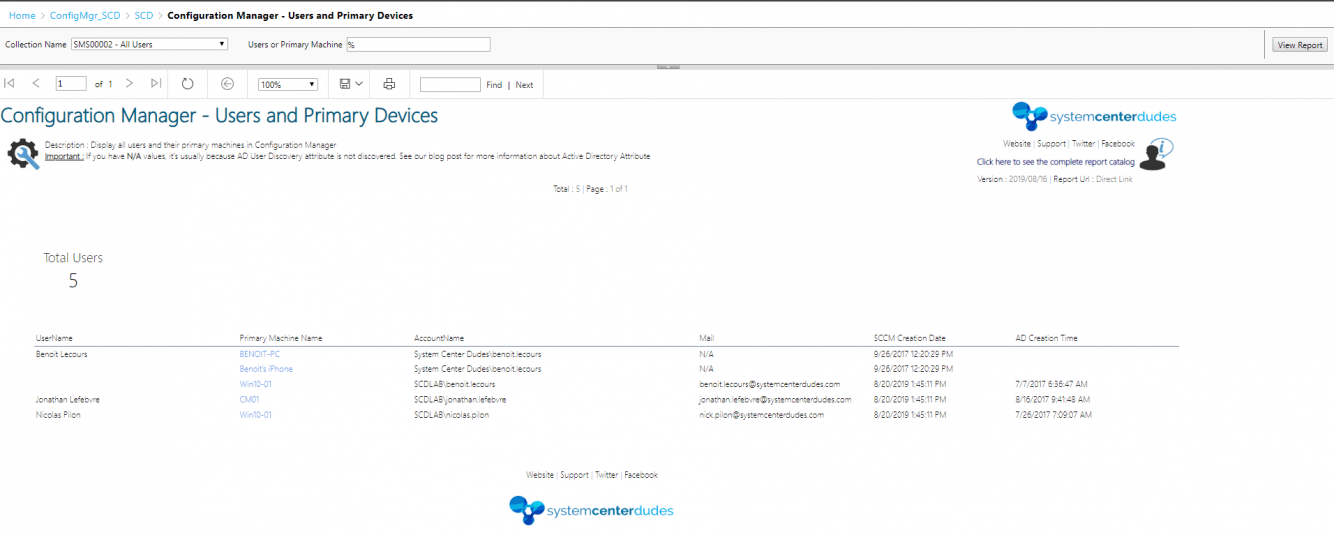Open the save/export format dropdown
This screenshot has height=537, width=1334.
point(351,84)
